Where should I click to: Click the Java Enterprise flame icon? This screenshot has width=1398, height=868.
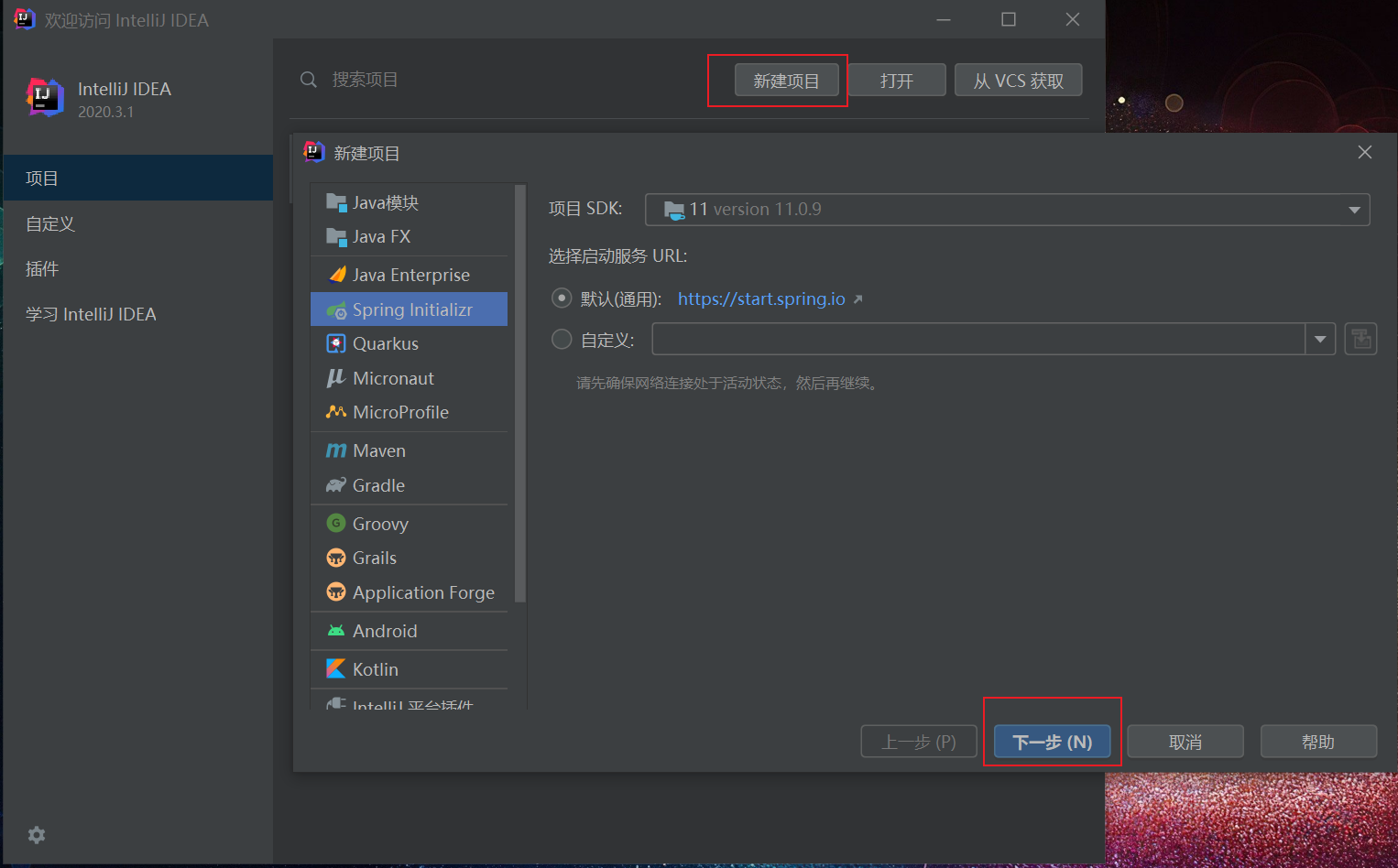pyautogui.click(x=336, y=275)
